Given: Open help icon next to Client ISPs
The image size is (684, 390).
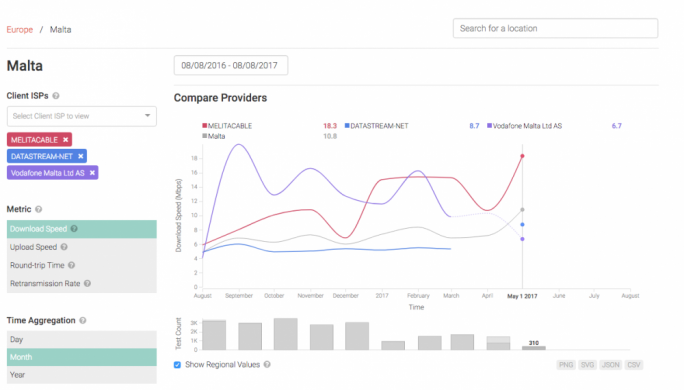Looking at the screenshot, I should [x=56, y=96].
